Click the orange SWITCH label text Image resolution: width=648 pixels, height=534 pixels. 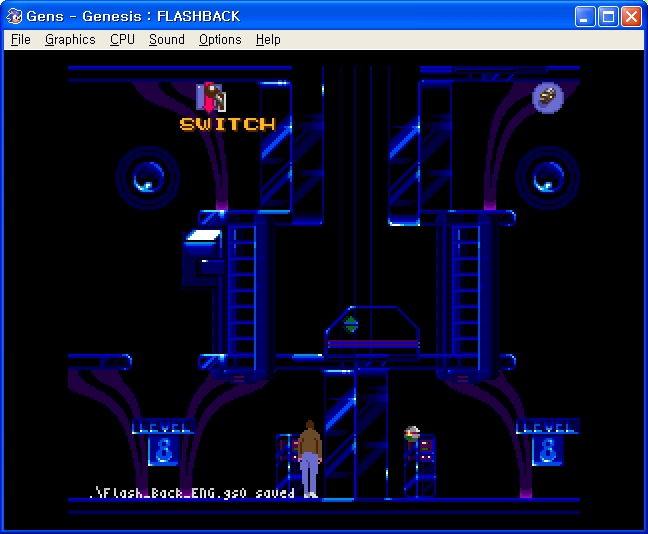click(x=227, y=124)
